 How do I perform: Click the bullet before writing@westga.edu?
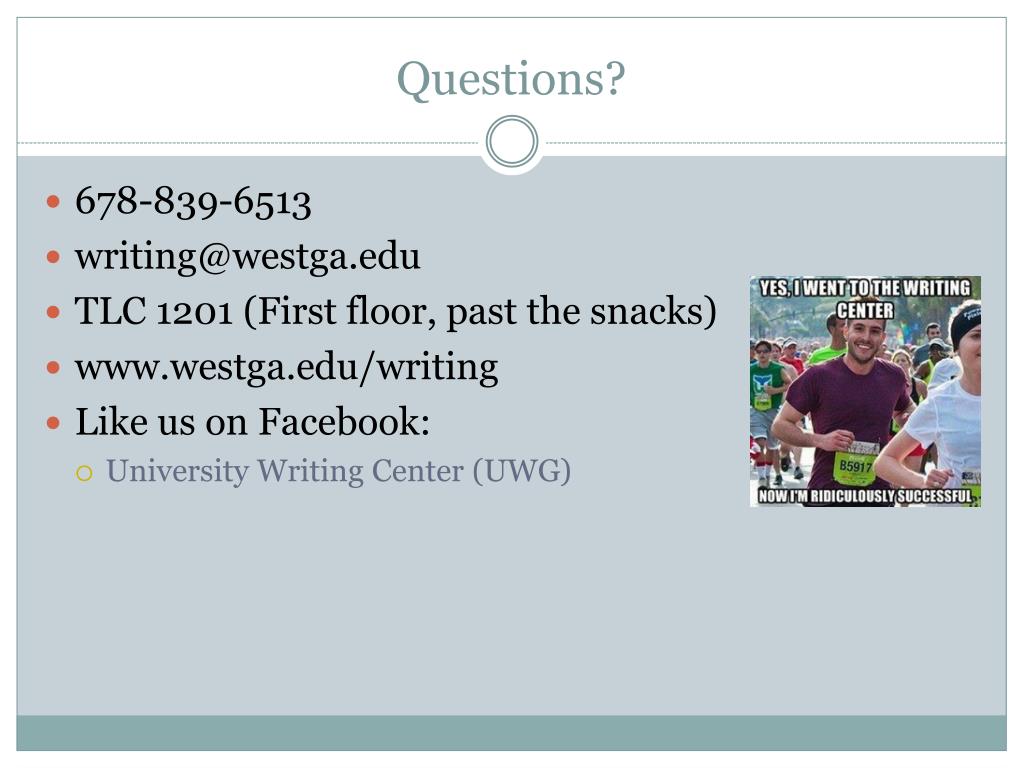tap(54, 257)
